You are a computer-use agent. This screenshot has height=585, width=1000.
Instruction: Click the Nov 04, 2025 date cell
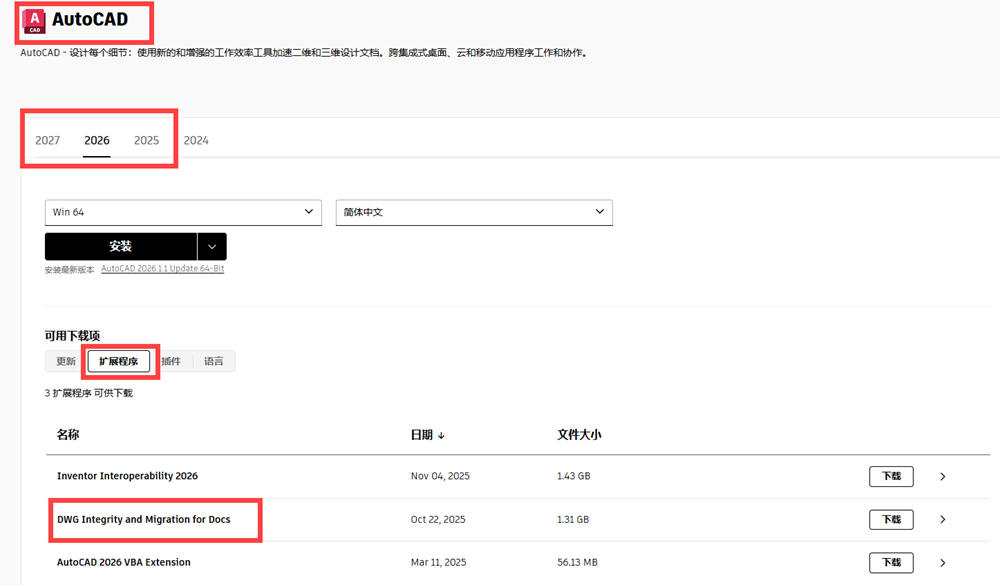click(440, 476)
